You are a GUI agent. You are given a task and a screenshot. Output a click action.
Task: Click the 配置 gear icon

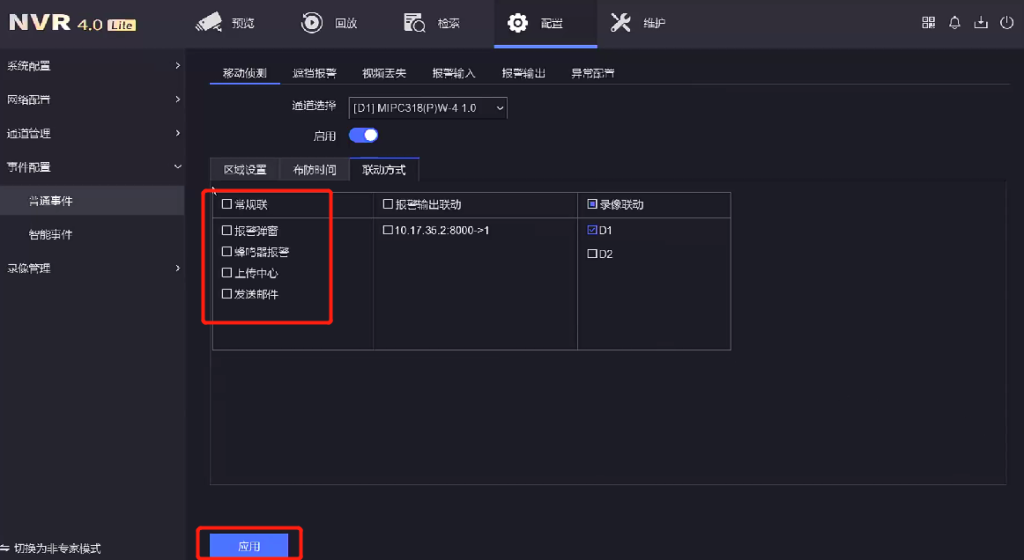(518, 22)
